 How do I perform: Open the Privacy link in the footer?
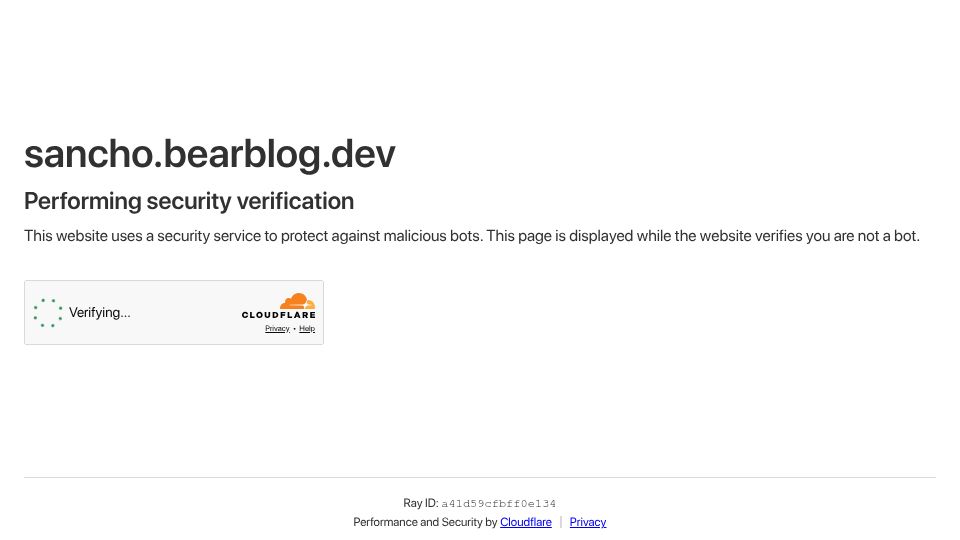pyautogui.click(x=588, y=522)
